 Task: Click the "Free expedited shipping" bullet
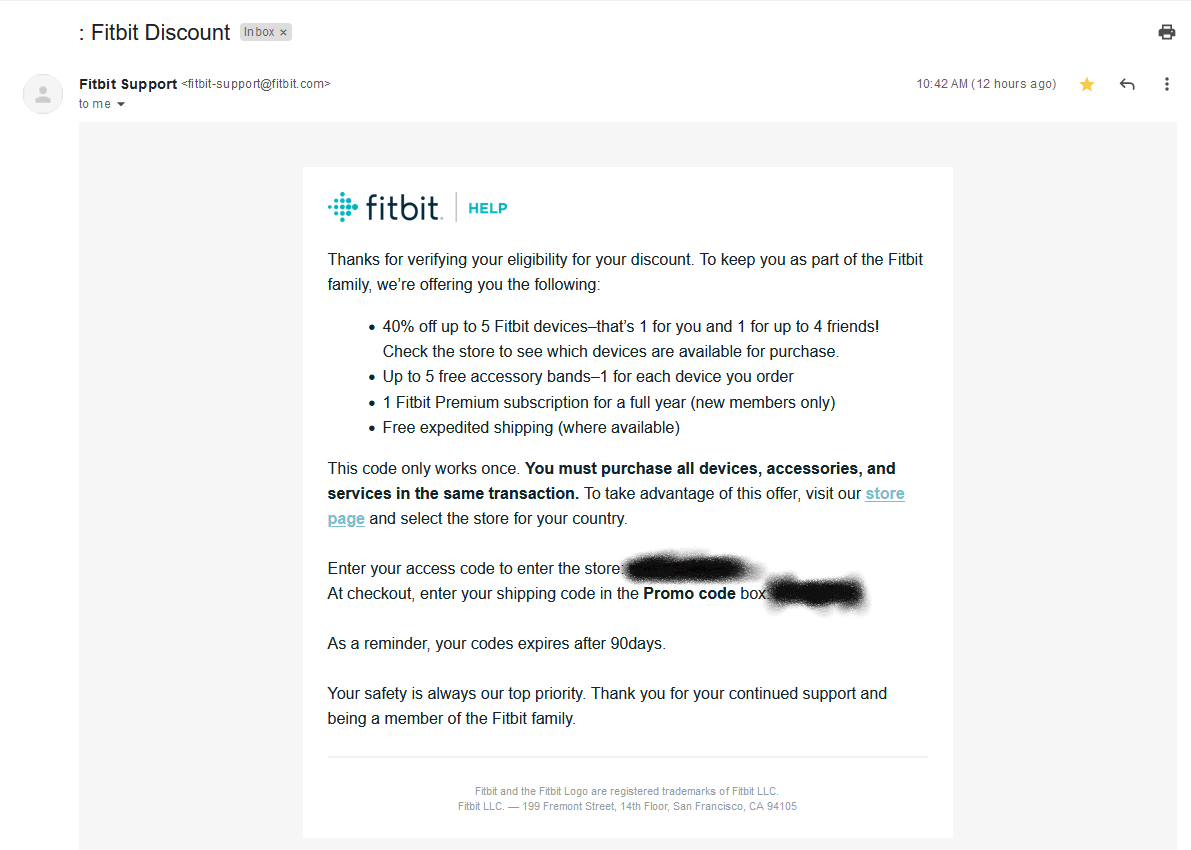pos(531,427)
